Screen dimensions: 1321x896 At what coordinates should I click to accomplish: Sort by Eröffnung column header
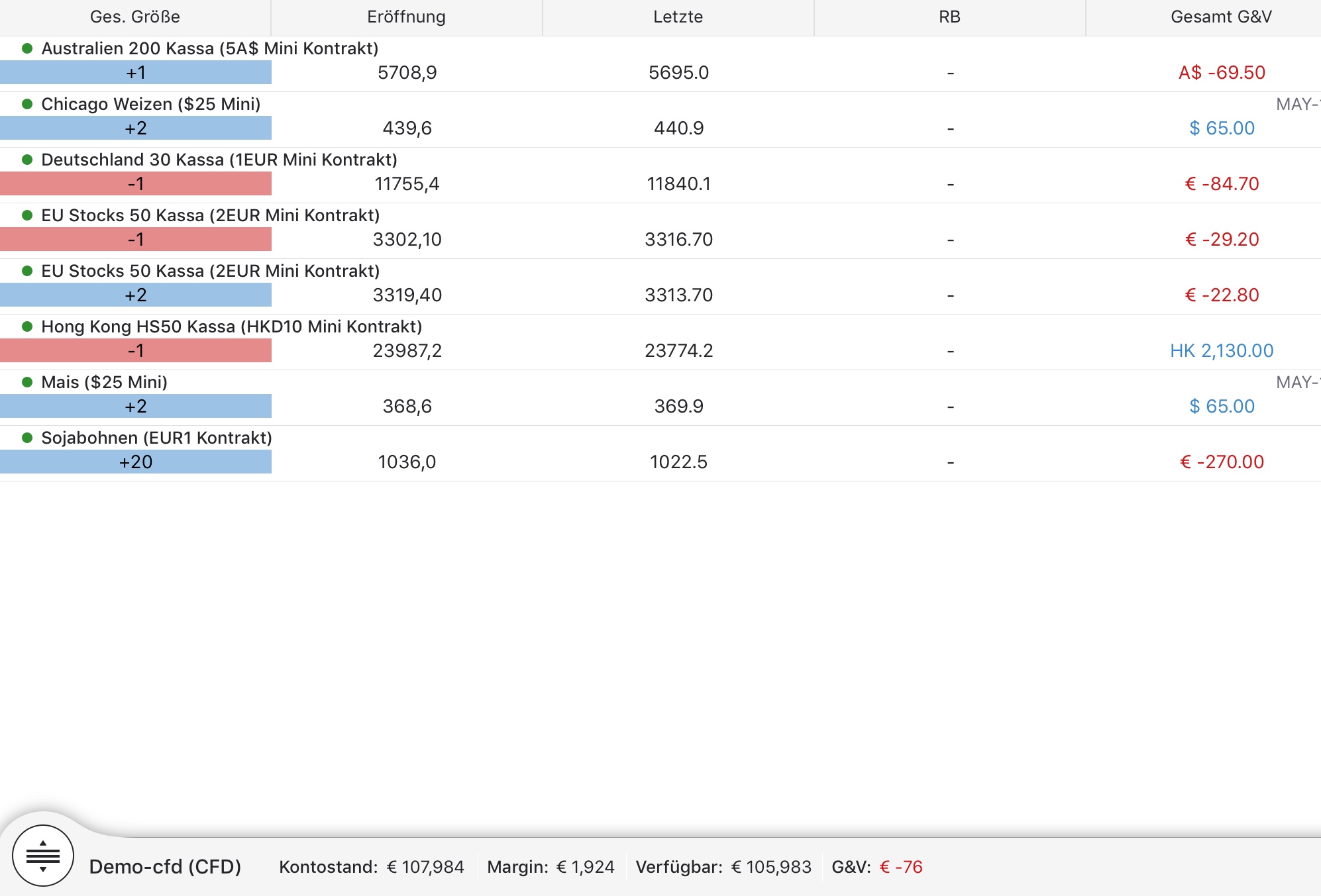pyautogui.click(x=406, y=17)
